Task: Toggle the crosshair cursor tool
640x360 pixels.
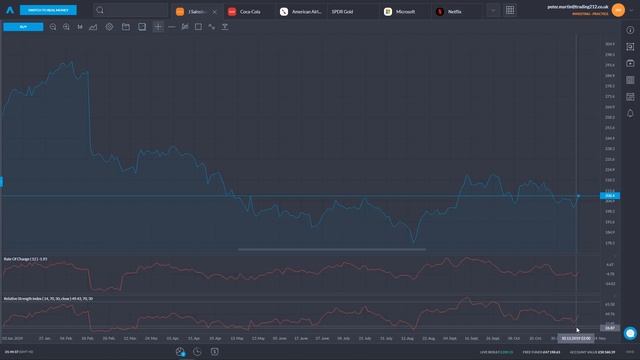Action: click(158, 27)
